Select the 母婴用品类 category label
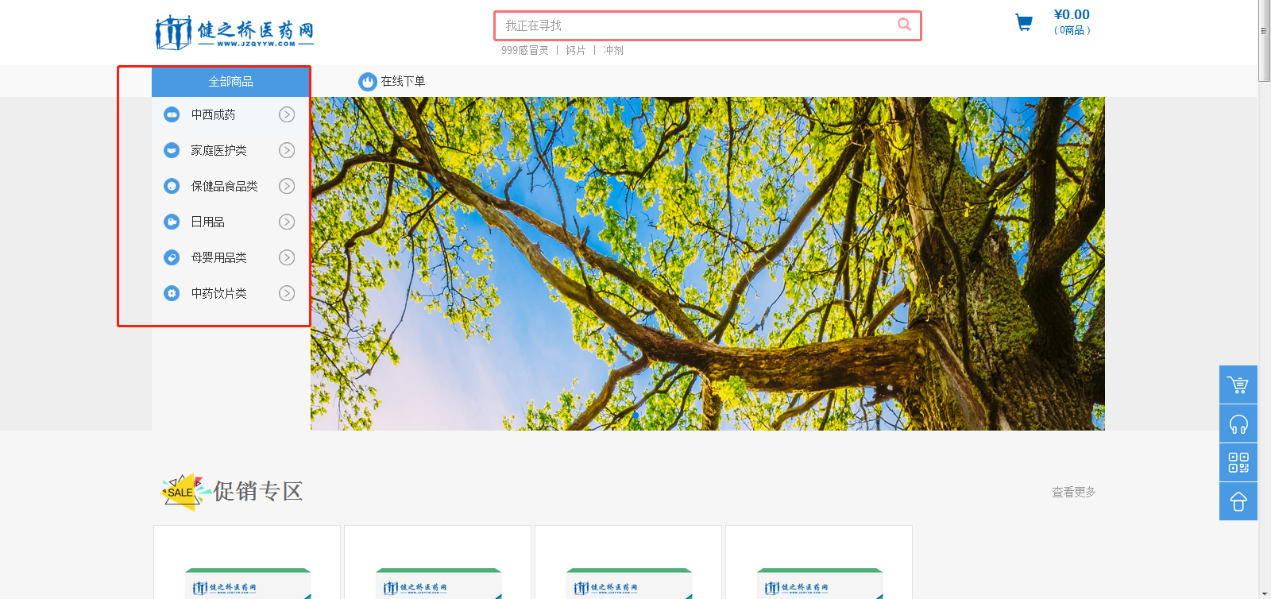This screenshot has height=599, width=1271. click(x=219, y=257)
